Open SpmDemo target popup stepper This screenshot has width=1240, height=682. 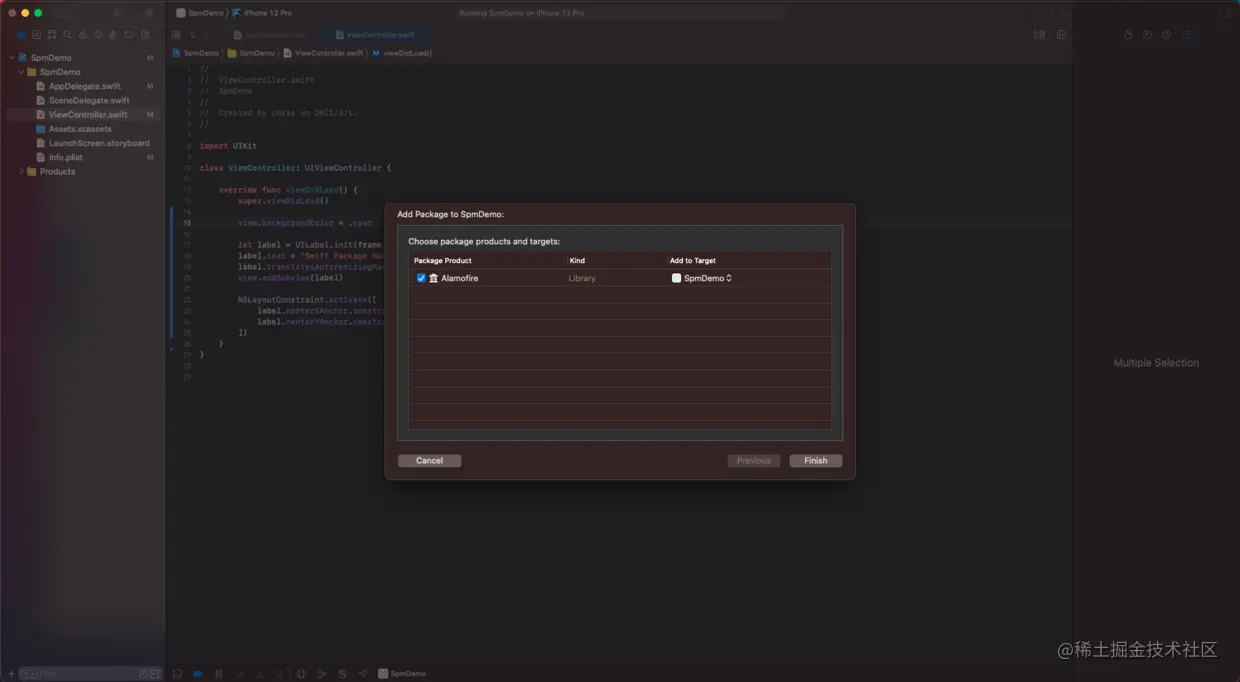[729, 278]
